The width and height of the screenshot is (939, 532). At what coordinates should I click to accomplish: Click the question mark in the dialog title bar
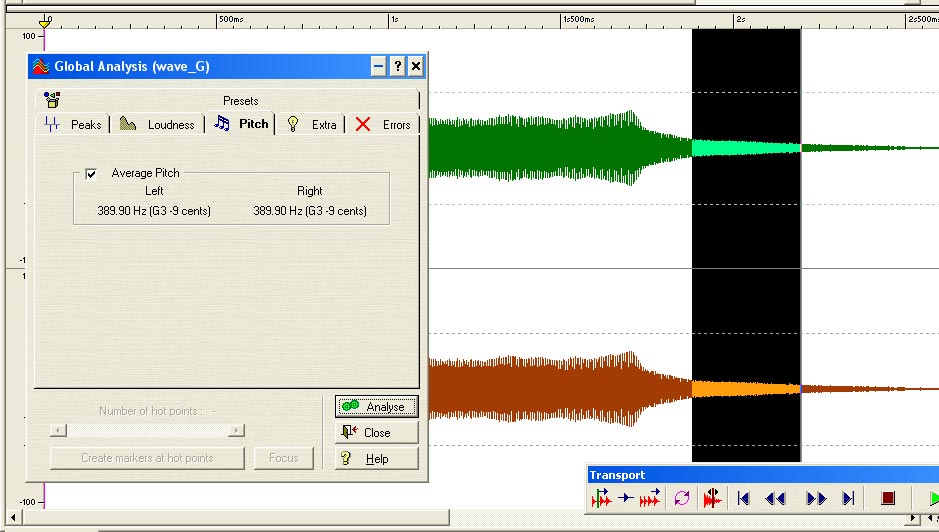[x=397, y=67]
